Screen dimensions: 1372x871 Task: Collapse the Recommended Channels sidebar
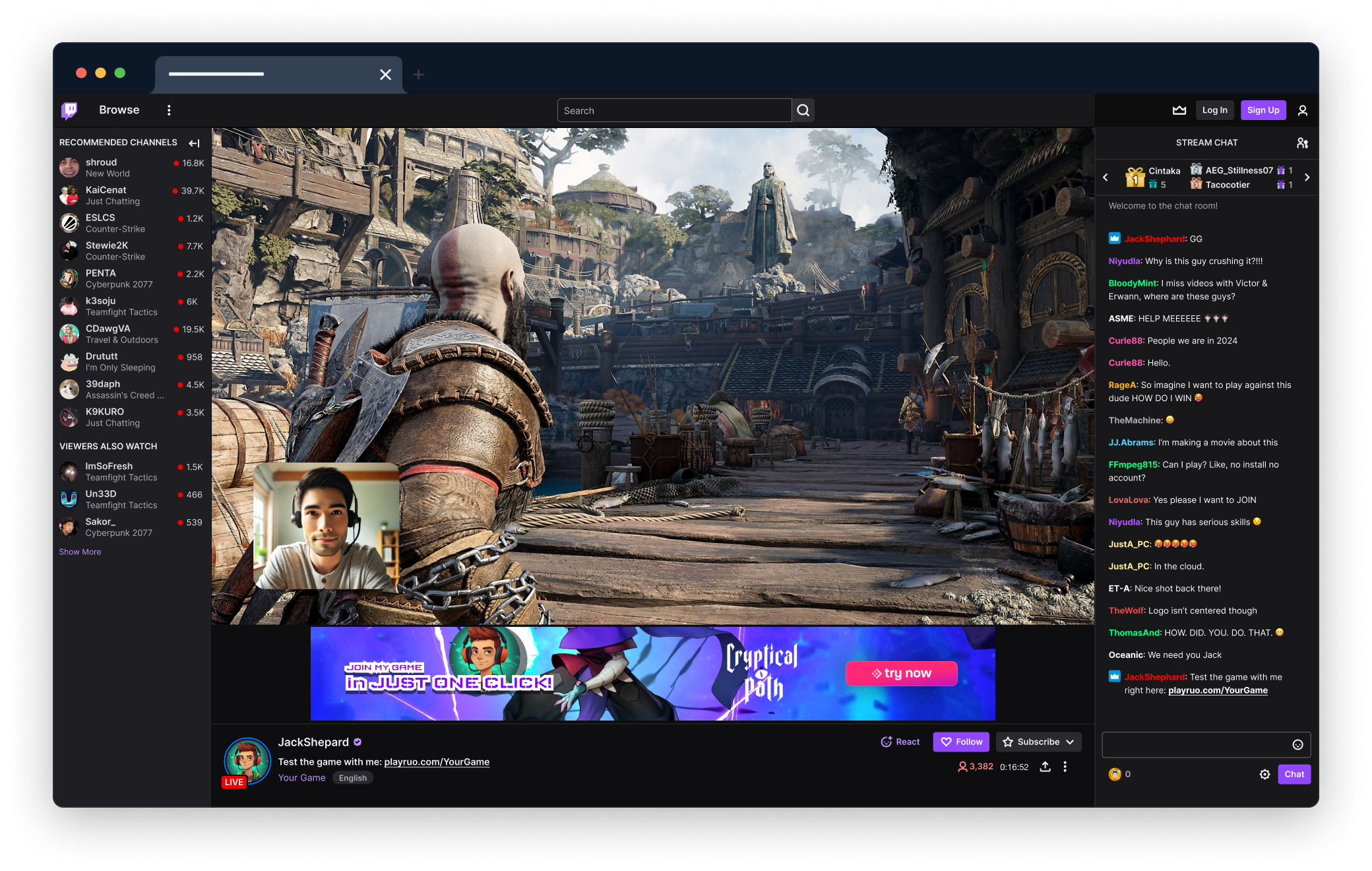tap(194, 143)
